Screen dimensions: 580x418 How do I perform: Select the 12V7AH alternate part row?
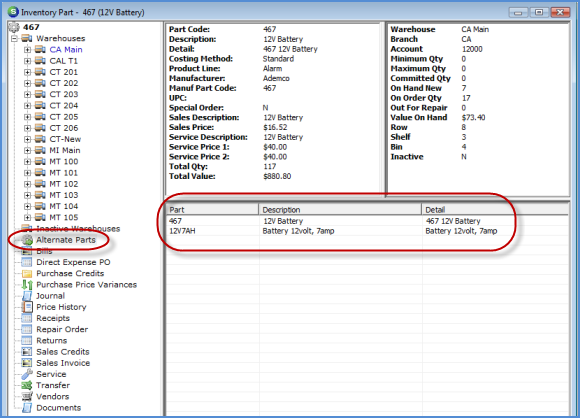tap(367, 231)
